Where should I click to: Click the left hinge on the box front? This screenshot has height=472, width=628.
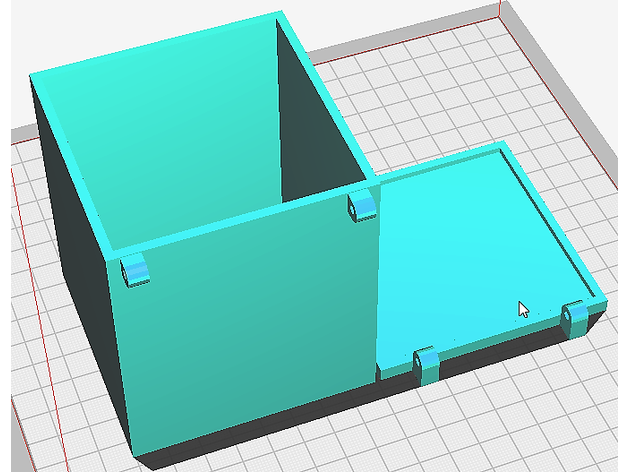point(134,271)
